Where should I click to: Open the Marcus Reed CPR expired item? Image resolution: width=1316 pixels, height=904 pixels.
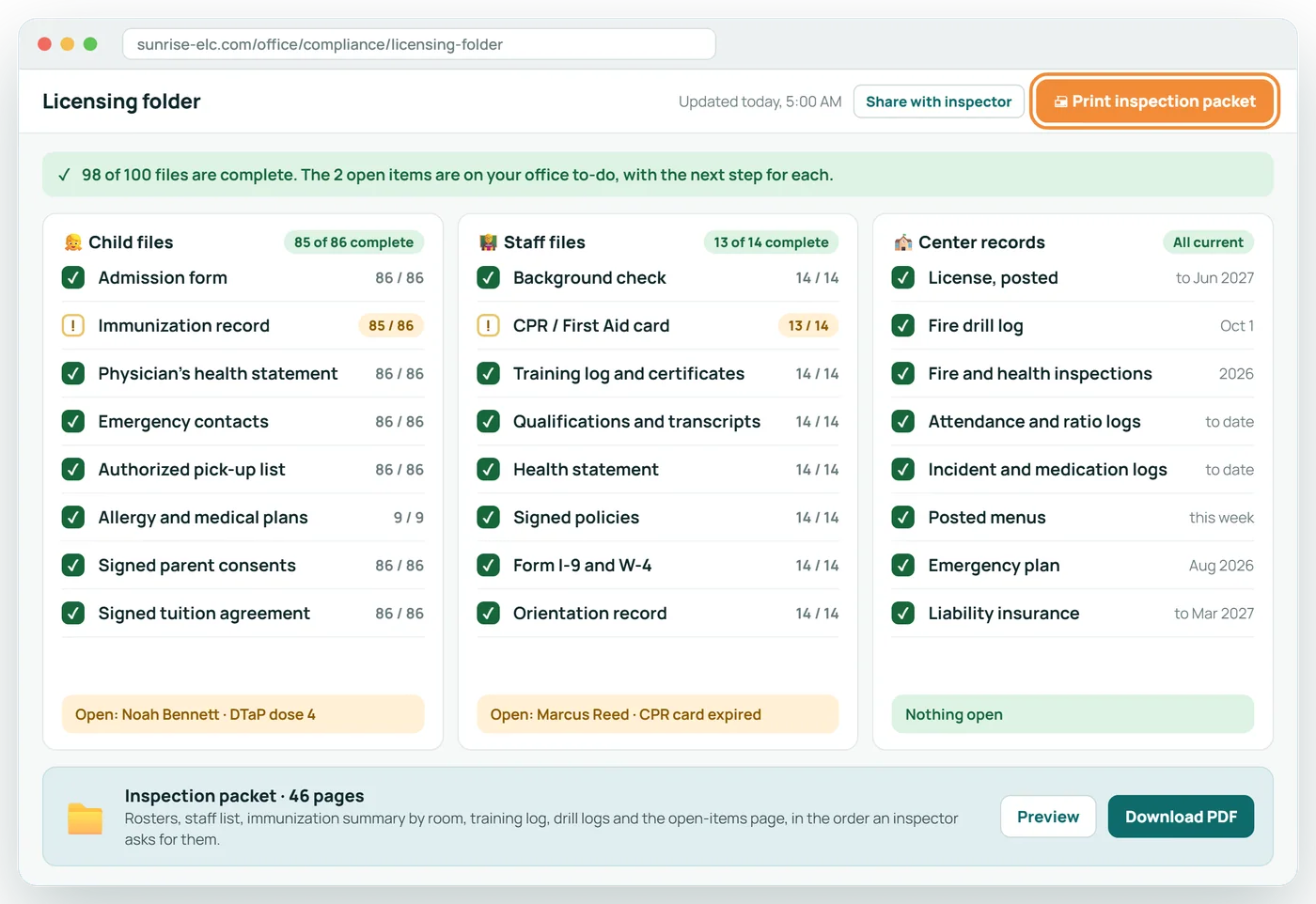(657, 714)
